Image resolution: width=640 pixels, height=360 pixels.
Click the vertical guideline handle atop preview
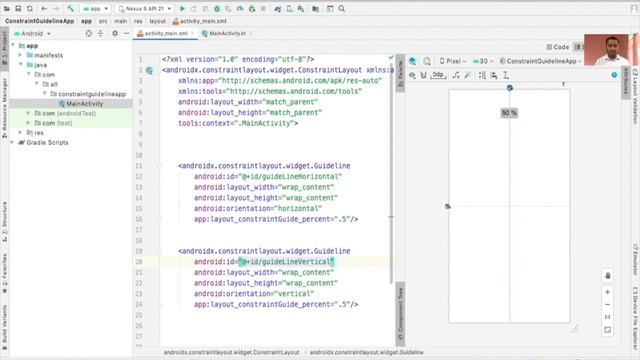(x=509, y=88)
